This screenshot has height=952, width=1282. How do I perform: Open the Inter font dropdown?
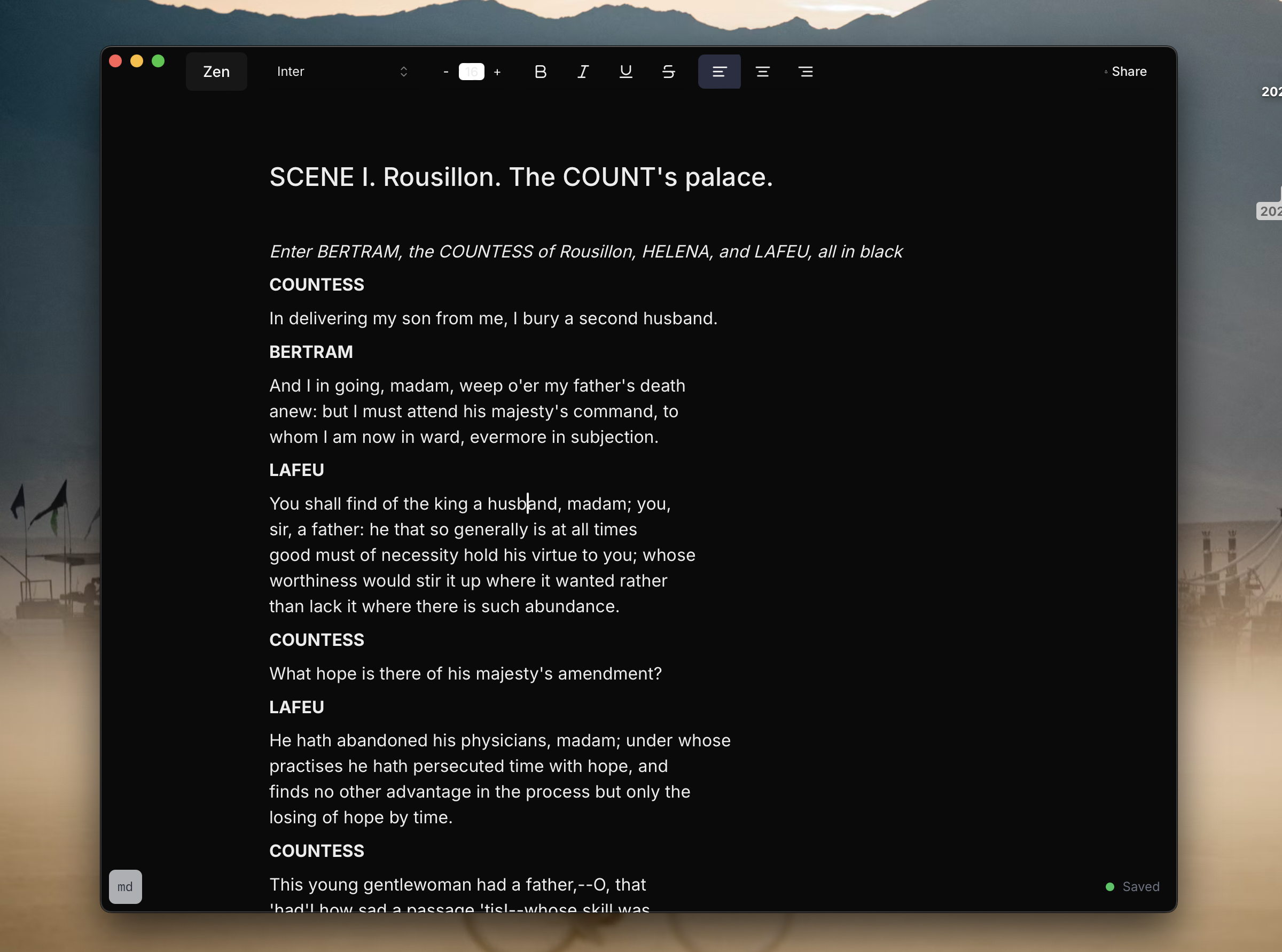(x=342, y=72)
